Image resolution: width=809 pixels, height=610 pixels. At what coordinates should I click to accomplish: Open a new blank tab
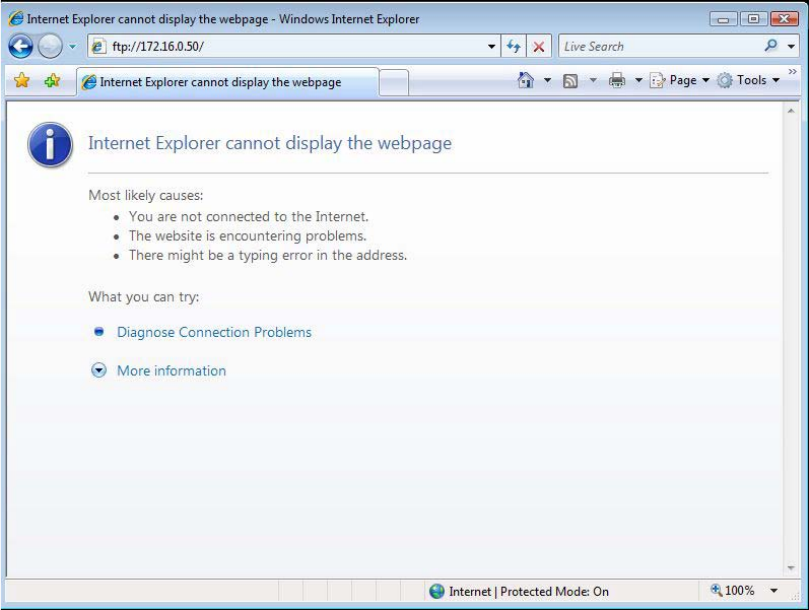394,83
